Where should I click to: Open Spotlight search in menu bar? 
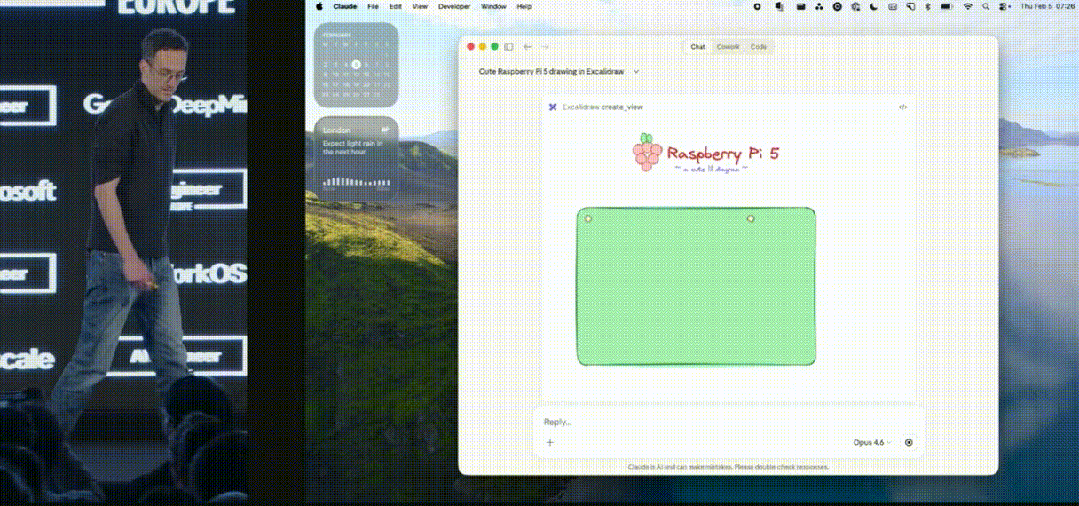[986, 6]
